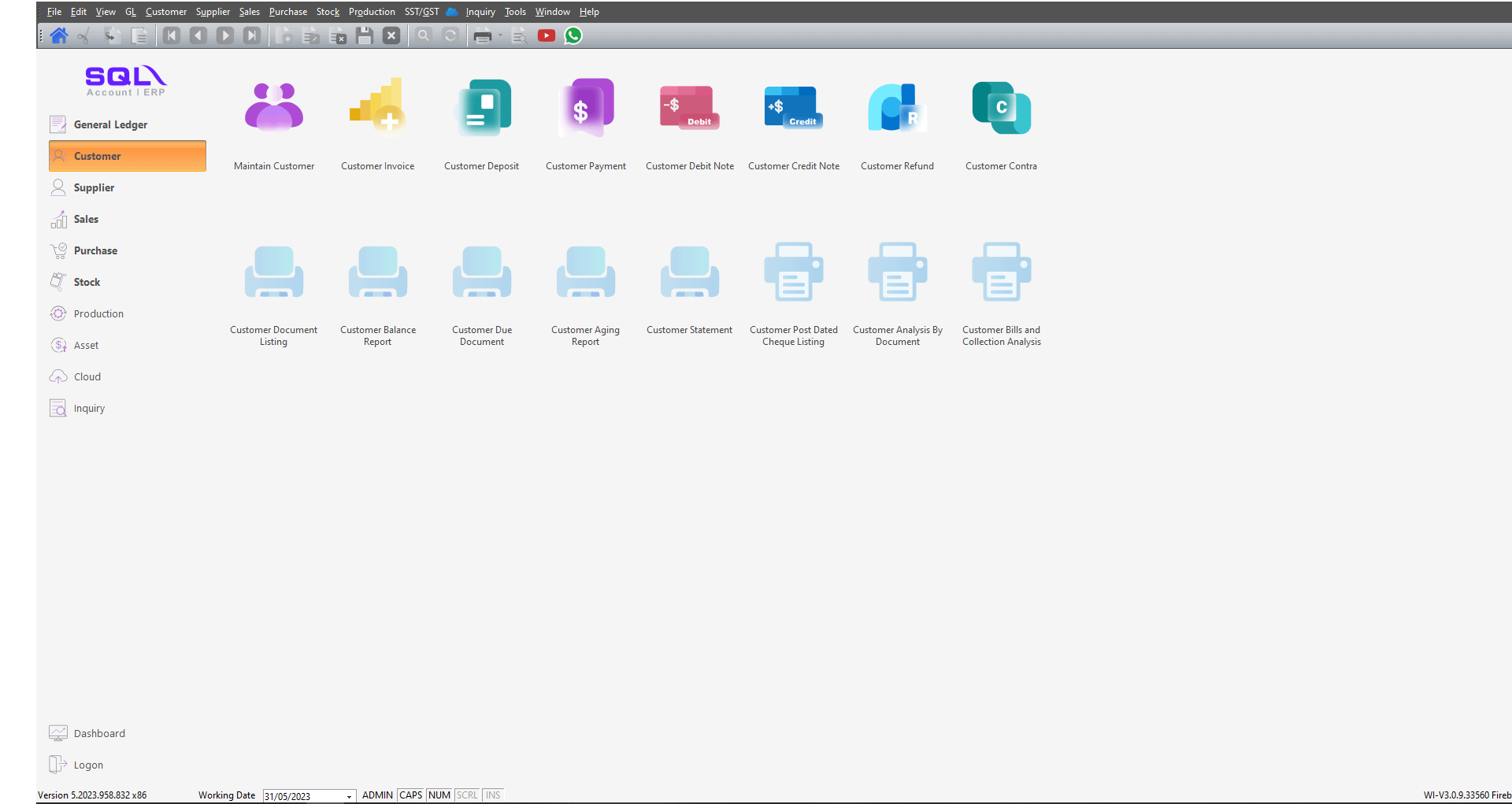Viewport: 1512px width, 804px height.
Task: Open Customer Credit Note
Action: 793,109
